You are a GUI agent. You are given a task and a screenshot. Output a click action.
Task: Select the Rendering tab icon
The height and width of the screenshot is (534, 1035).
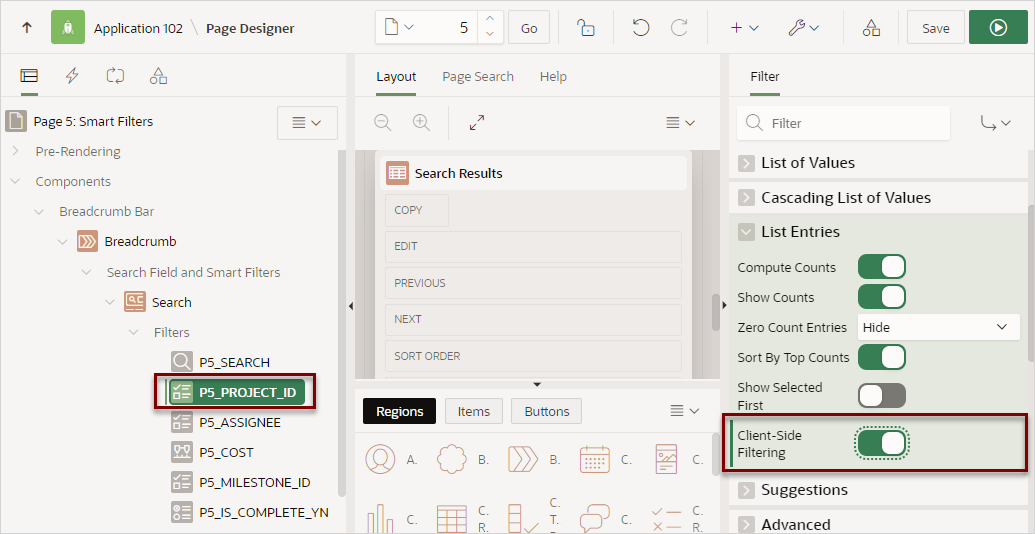click(29, 76)
